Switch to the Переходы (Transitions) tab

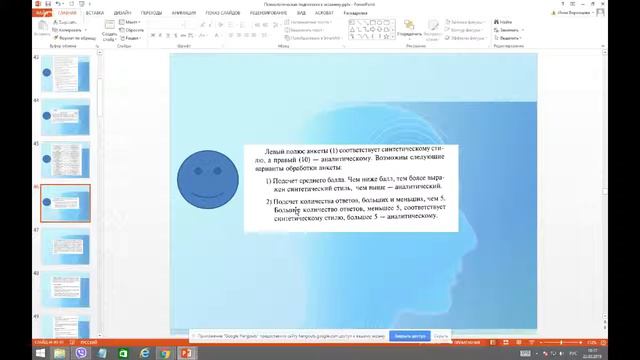(151, 13)
